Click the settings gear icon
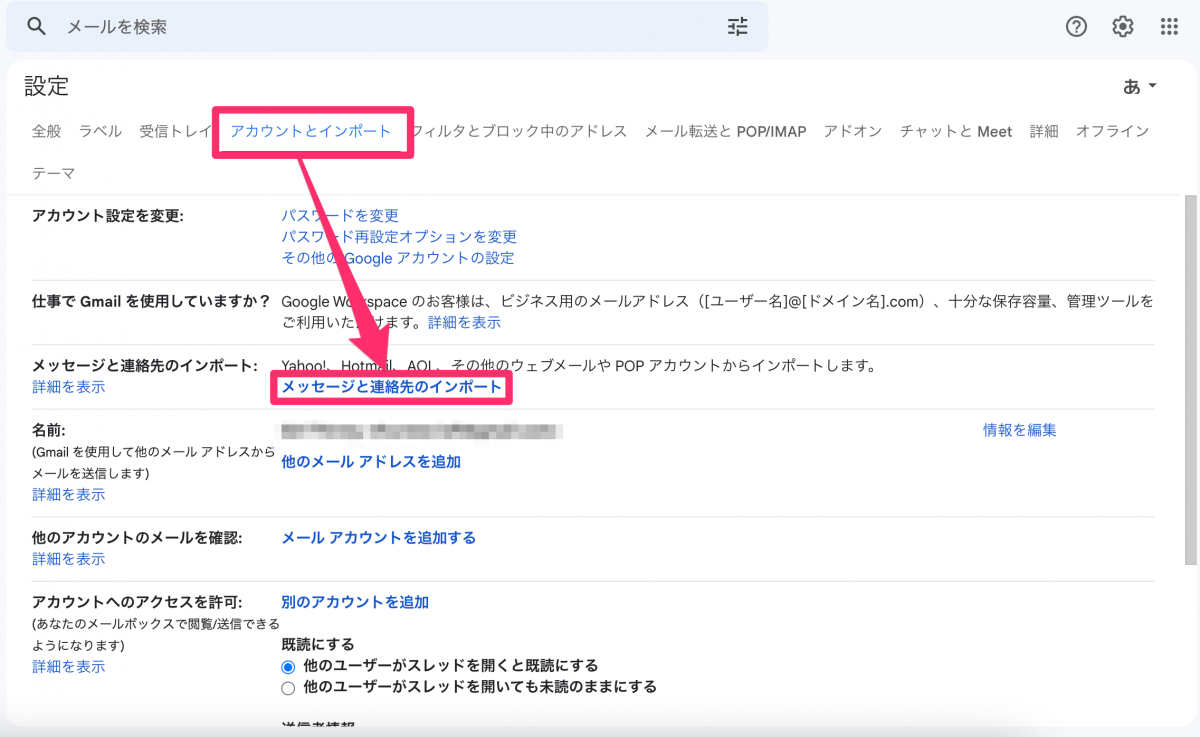 click(x=1121, y=26)
